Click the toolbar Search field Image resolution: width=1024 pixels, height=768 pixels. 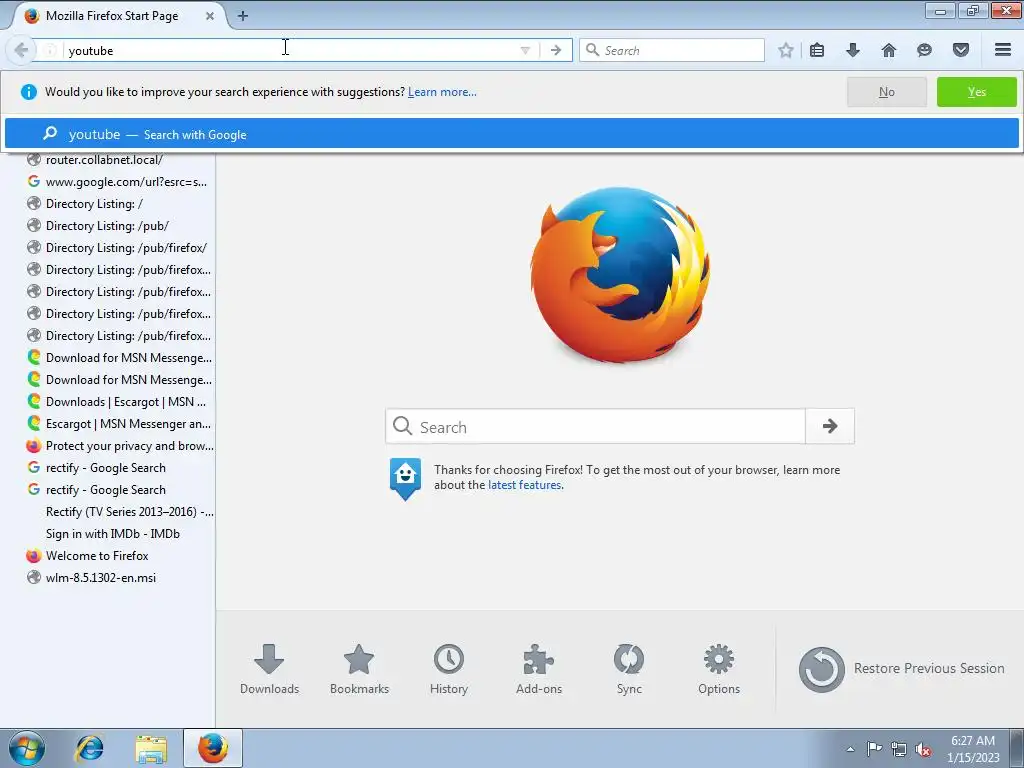point(671,50)
